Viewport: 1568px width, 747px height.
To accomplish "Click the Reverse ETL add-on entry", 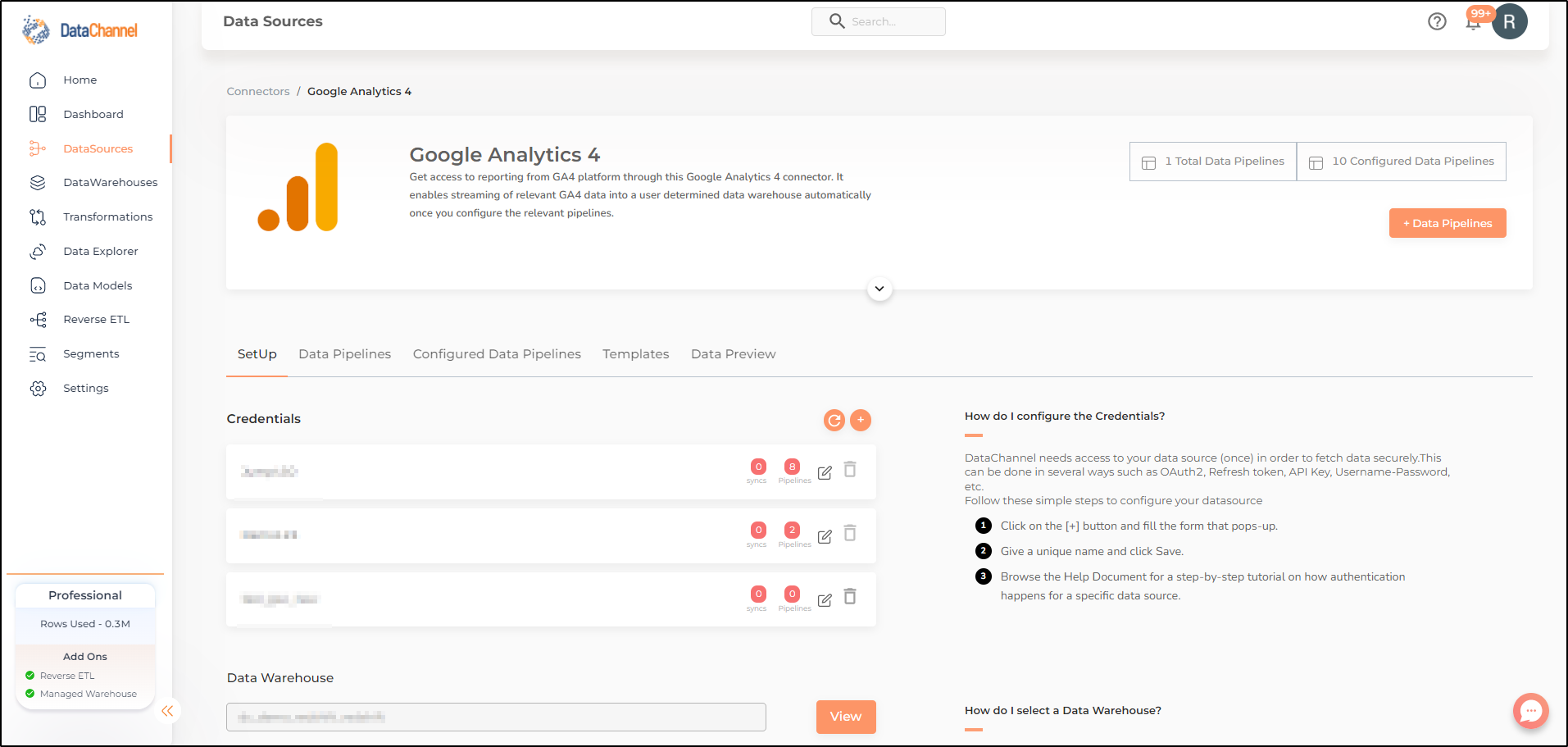I will [67, 676].
